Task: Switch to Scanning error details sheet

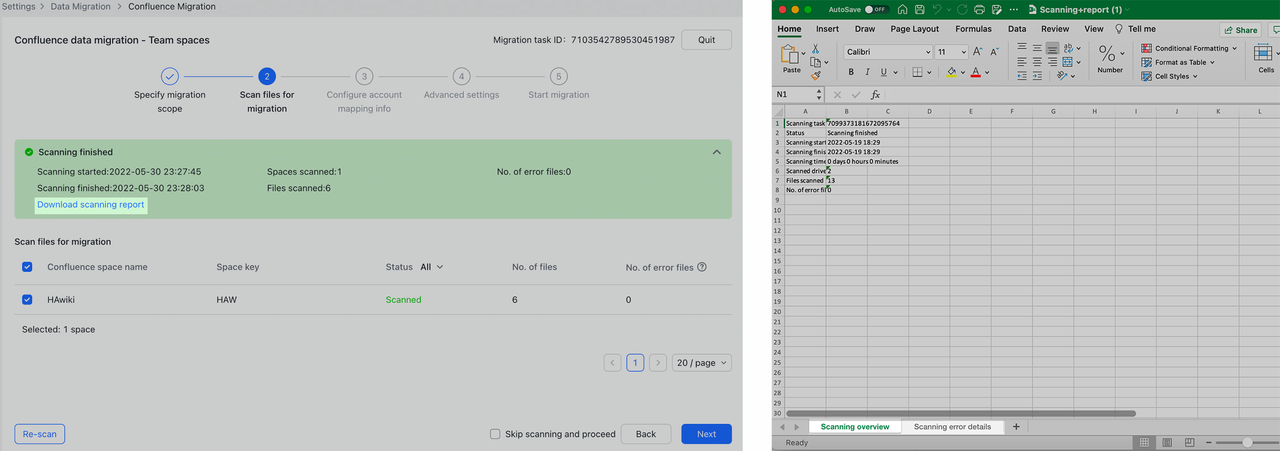Action: click(x=952, y=427)
